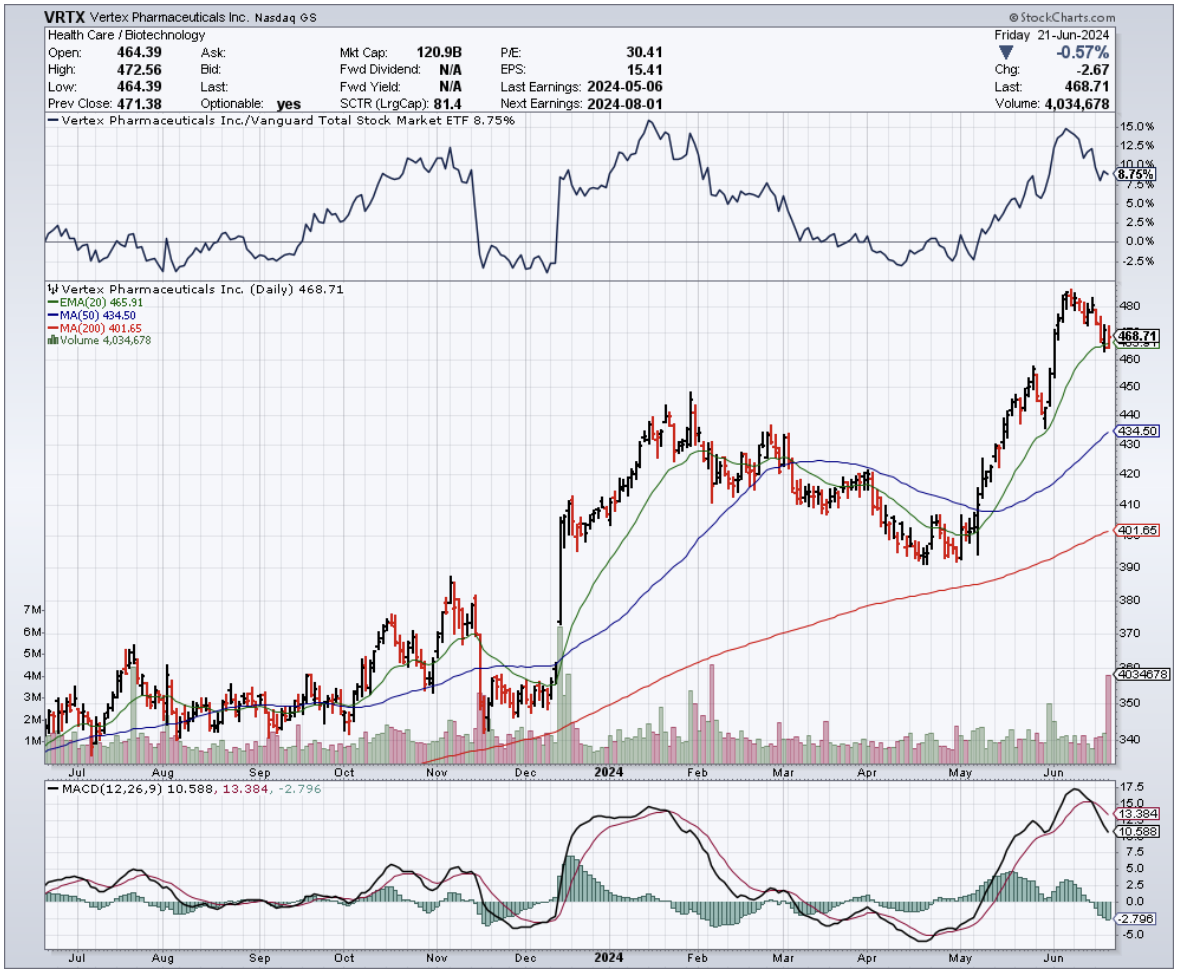
Task: Click the 10.588 MACD line axis label
Action: (1138, 831)
